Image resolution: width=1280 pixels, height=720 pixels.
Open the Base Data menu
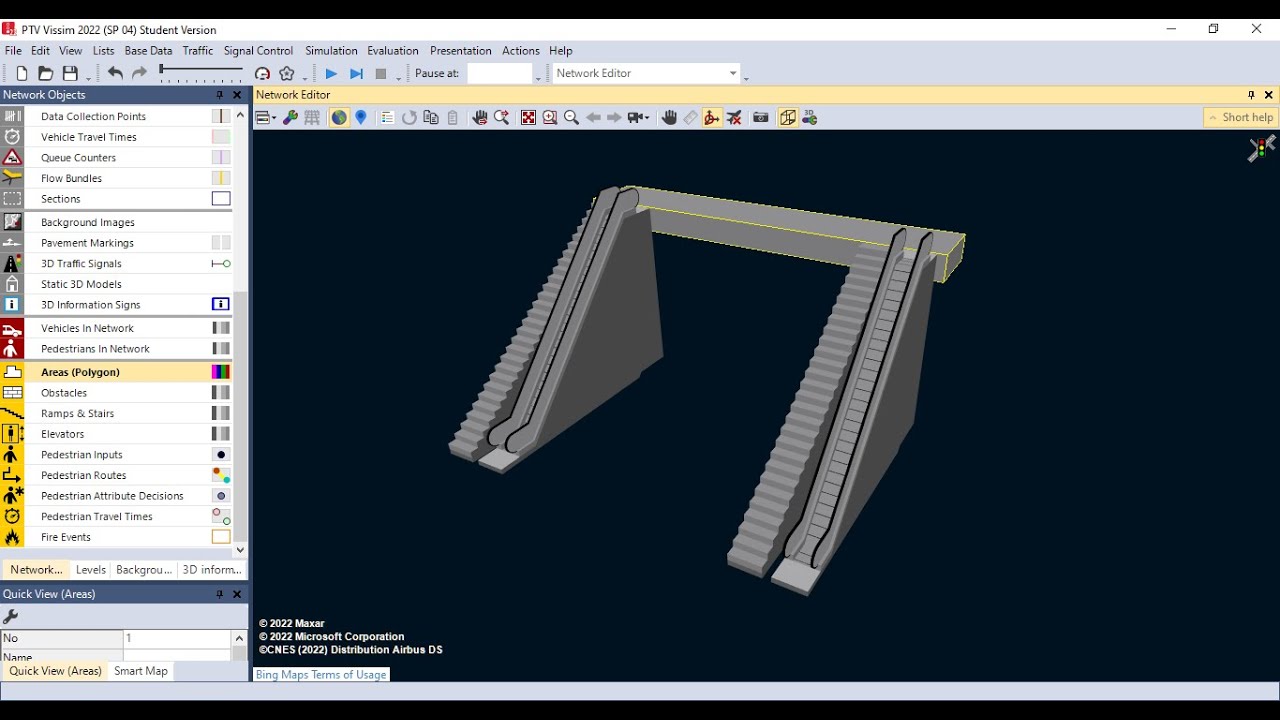click(148, 50)
